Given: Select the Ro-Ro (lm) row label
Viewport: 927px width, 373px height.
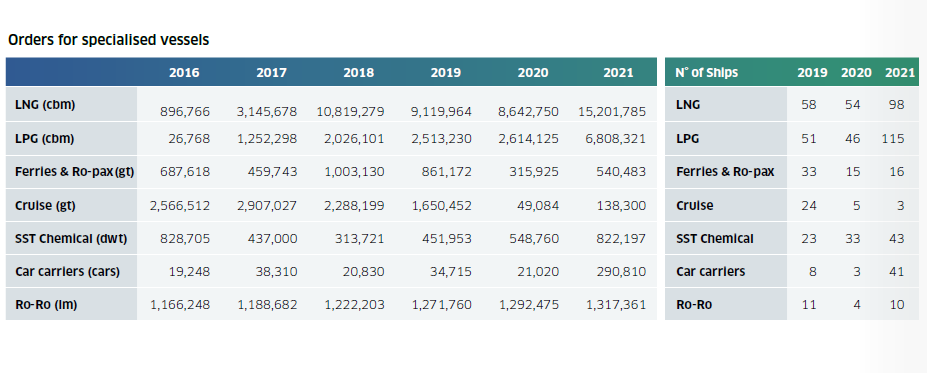Looking at the screenshot, I should point(46,305).
